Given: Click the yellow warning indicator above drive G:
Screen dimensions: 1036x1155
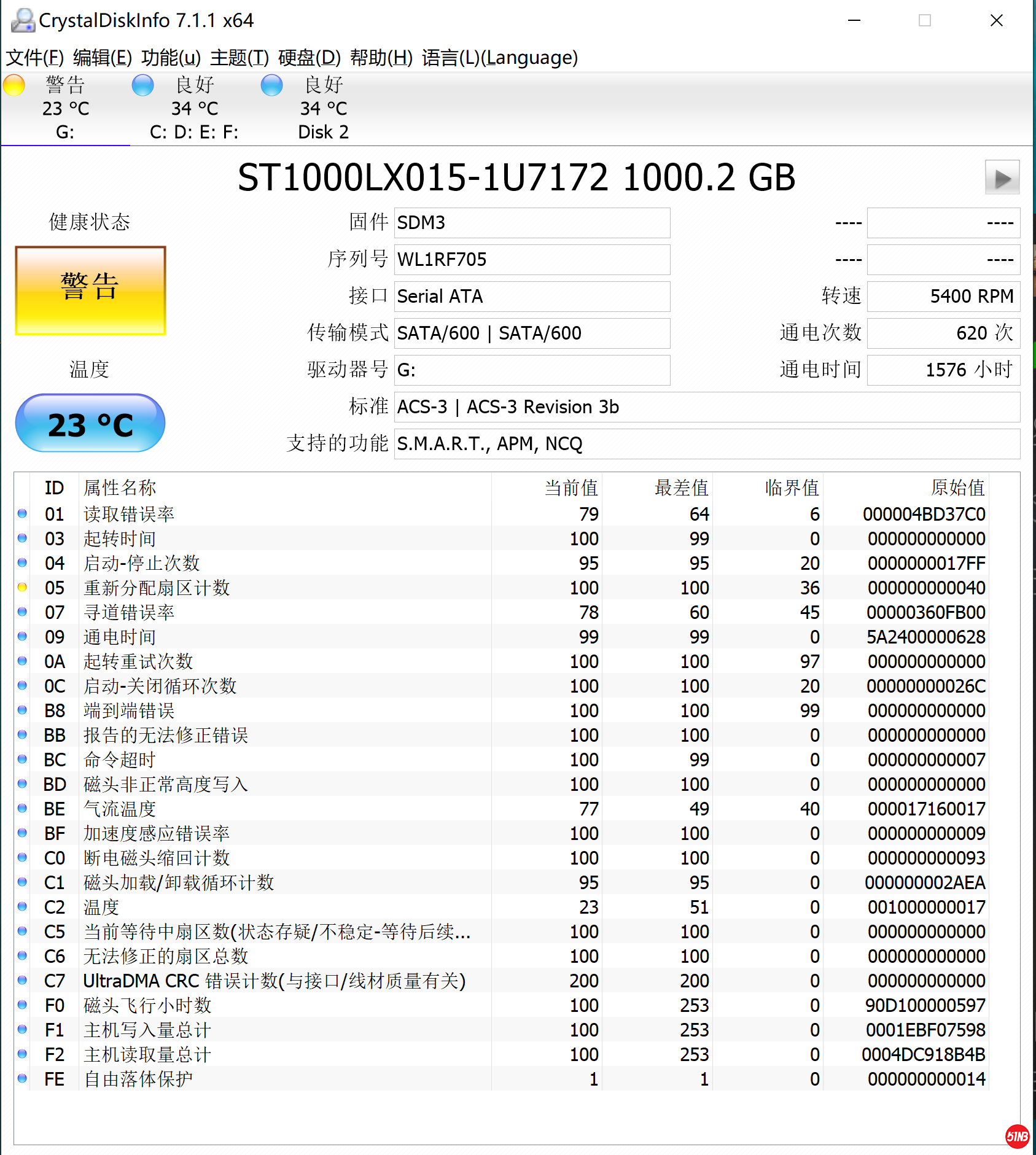Looking at the screenshot, I should (14, 85).
